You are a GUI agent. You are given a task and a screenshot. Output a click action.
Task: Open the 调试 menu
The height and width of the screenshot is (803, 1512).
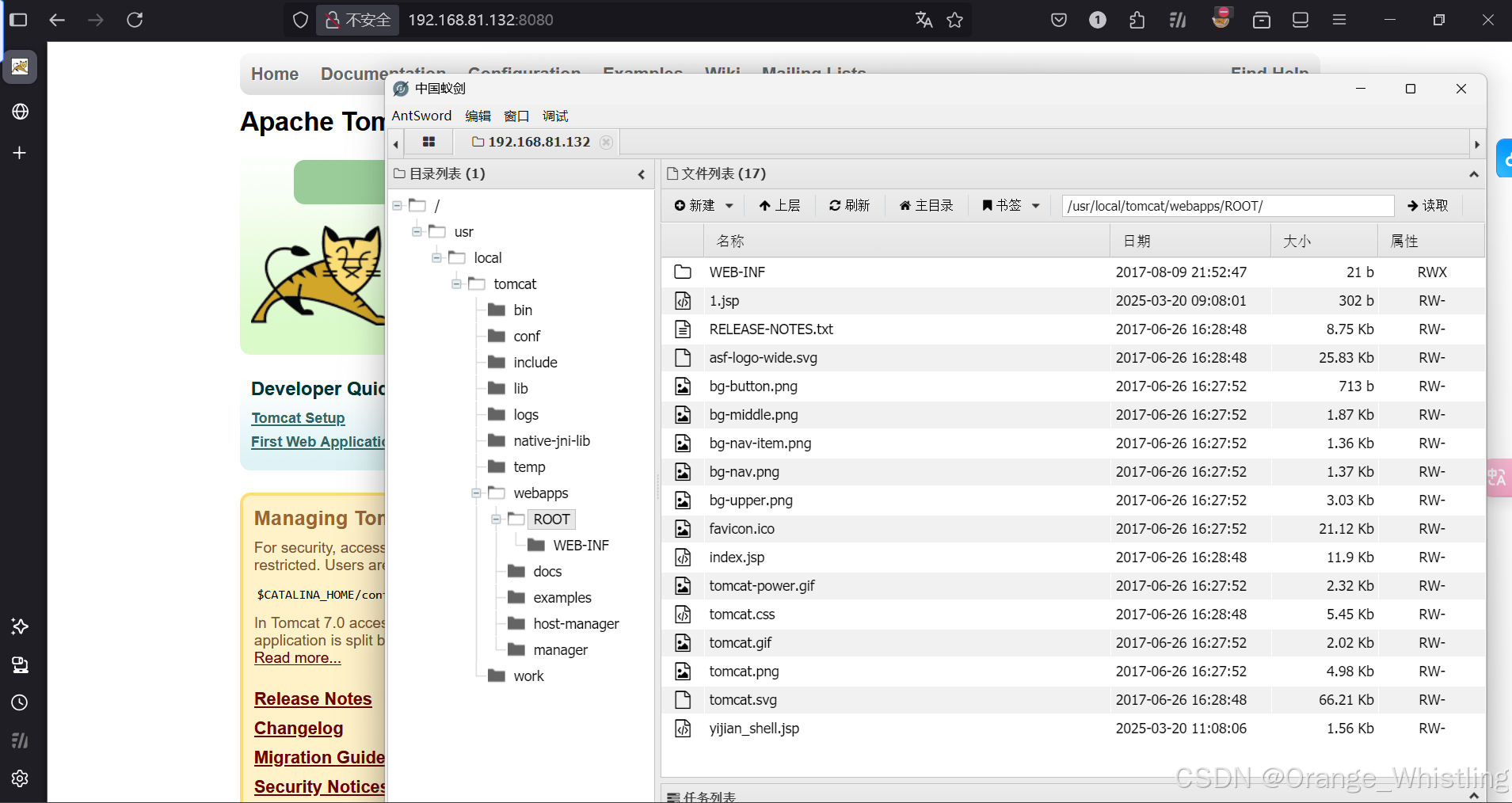click(555, 116)
